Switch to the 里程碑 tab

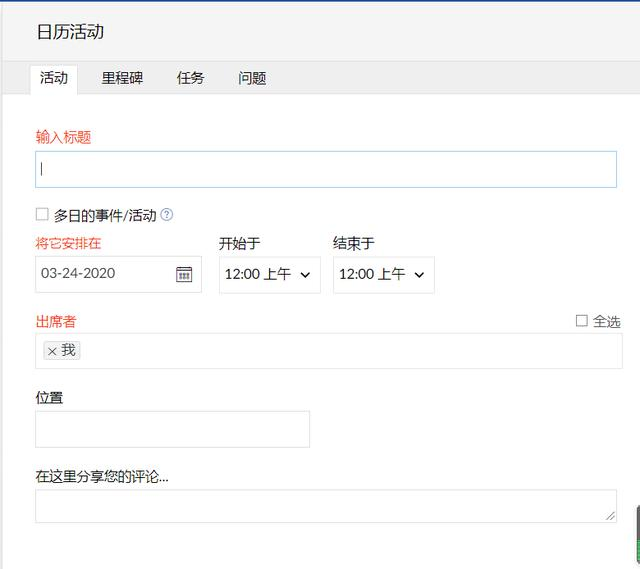pyautogui.click(x=122, y=78)
